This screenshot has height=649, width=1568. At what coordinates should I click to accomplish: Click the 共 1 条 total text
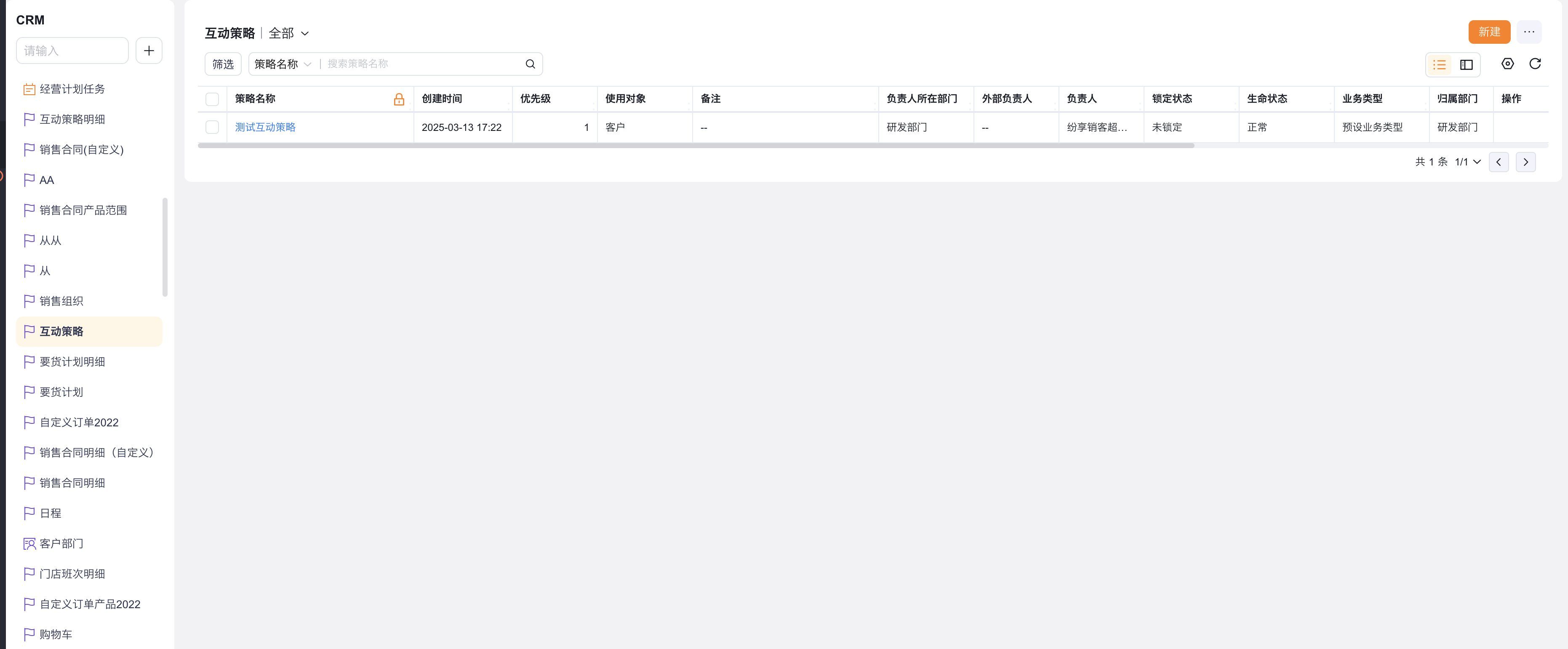pos(1431,162)
